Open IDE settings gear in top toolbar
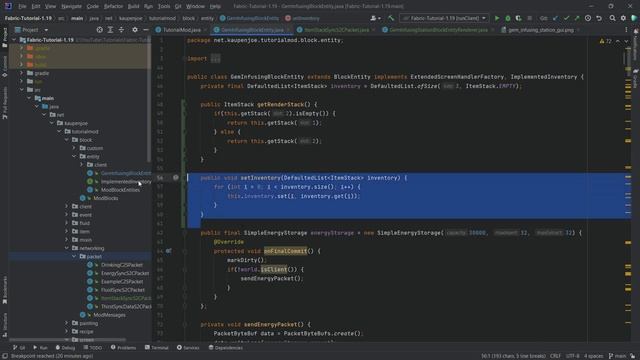The width and height of the screenshot is (640, 360). tap(623, 18)
